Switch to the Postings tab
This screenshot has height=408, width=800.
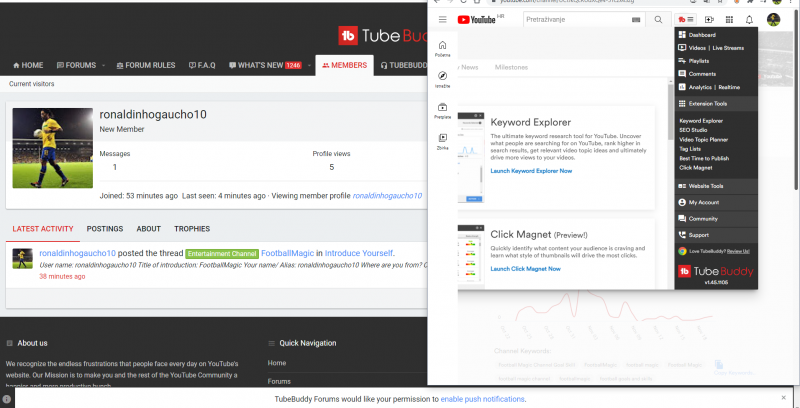click(x=105, y=228)
